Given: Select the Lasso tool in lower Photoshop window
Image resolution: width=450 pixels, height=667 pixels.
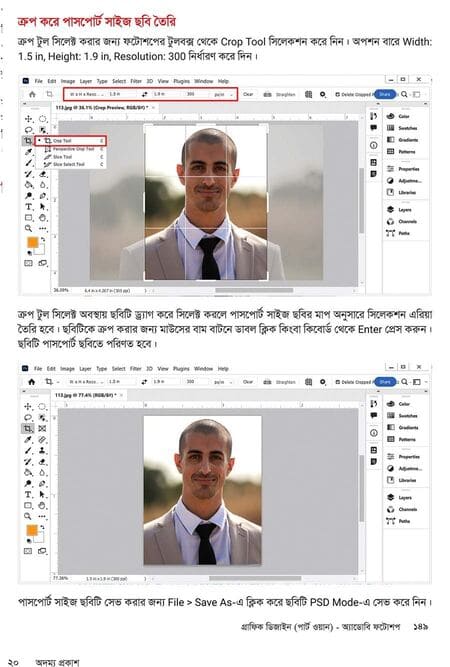Looking at the screenshot, I should 28,417.
